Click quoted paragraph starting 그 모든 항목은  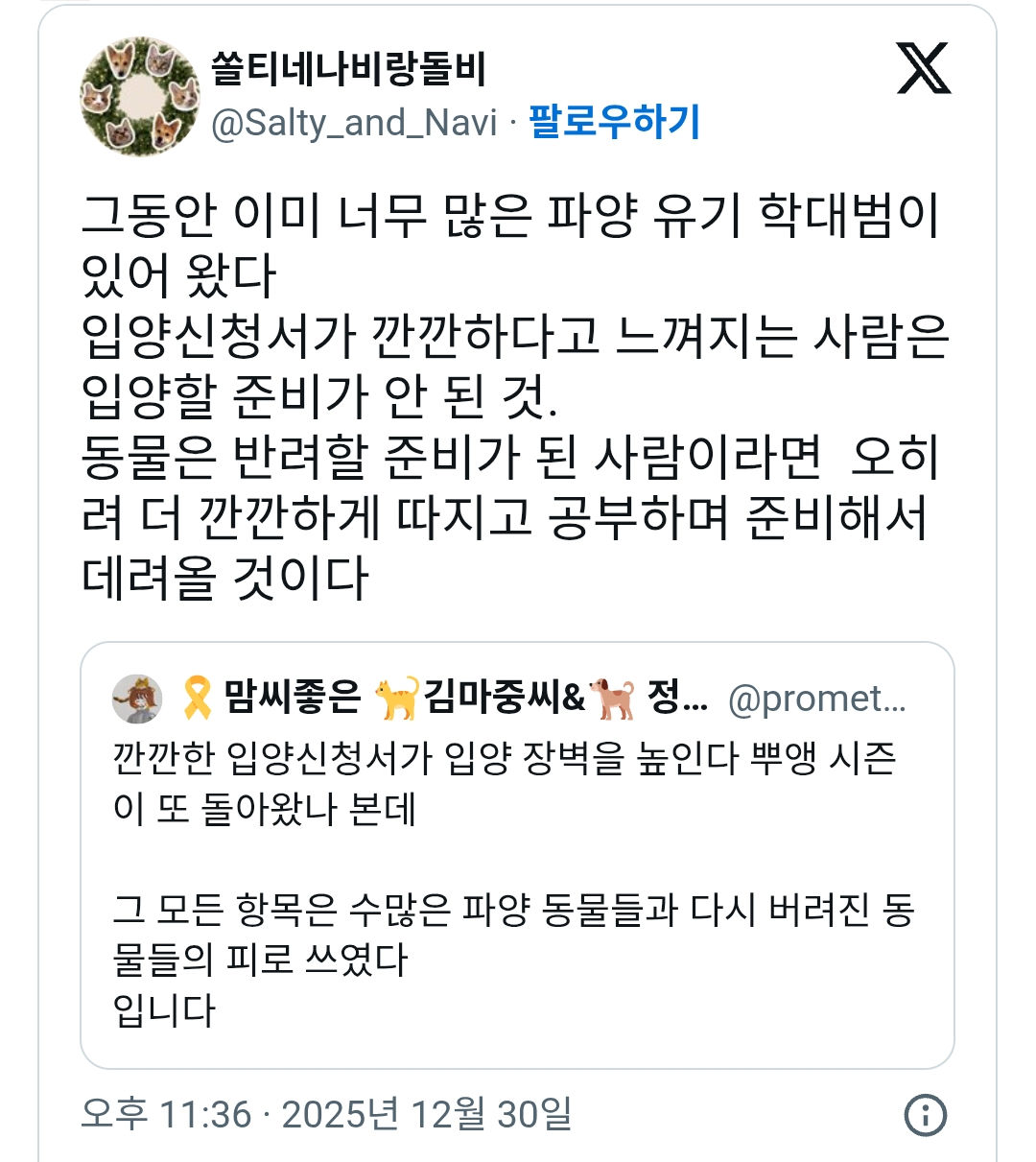coord(513,910)
